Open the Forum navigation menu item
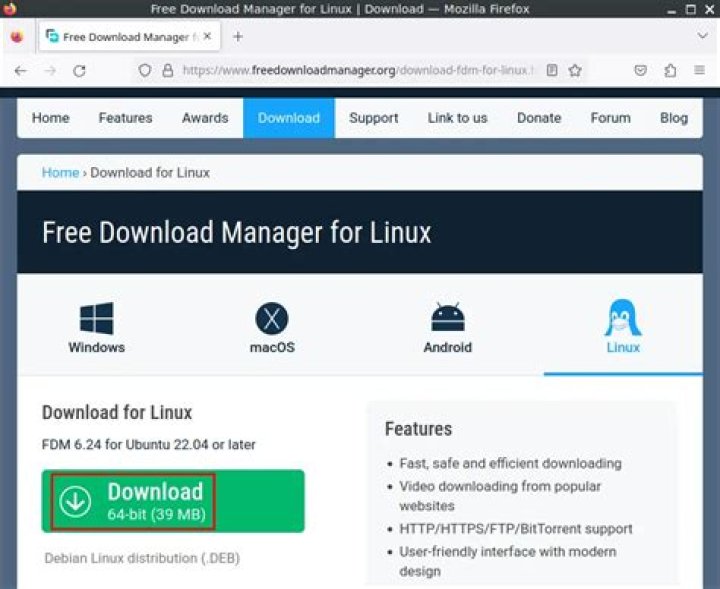 tap(610, 118)
